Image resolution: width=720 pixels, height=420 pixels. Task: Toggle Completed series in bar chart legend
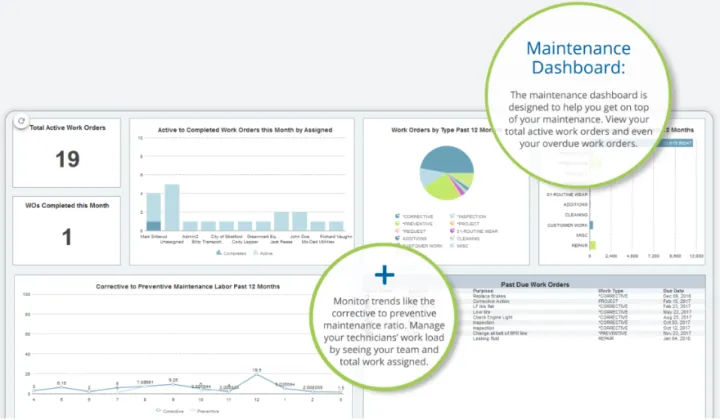tap(218, 251)
